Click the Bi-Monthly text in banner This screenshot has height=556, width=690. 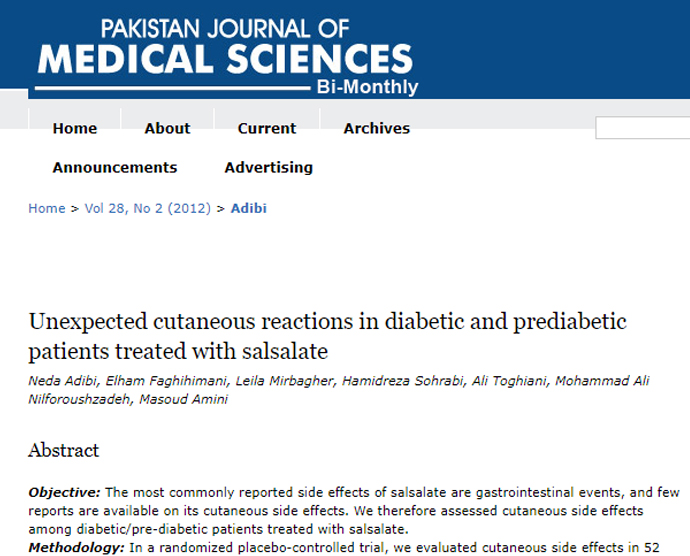[x=367, y=87]
